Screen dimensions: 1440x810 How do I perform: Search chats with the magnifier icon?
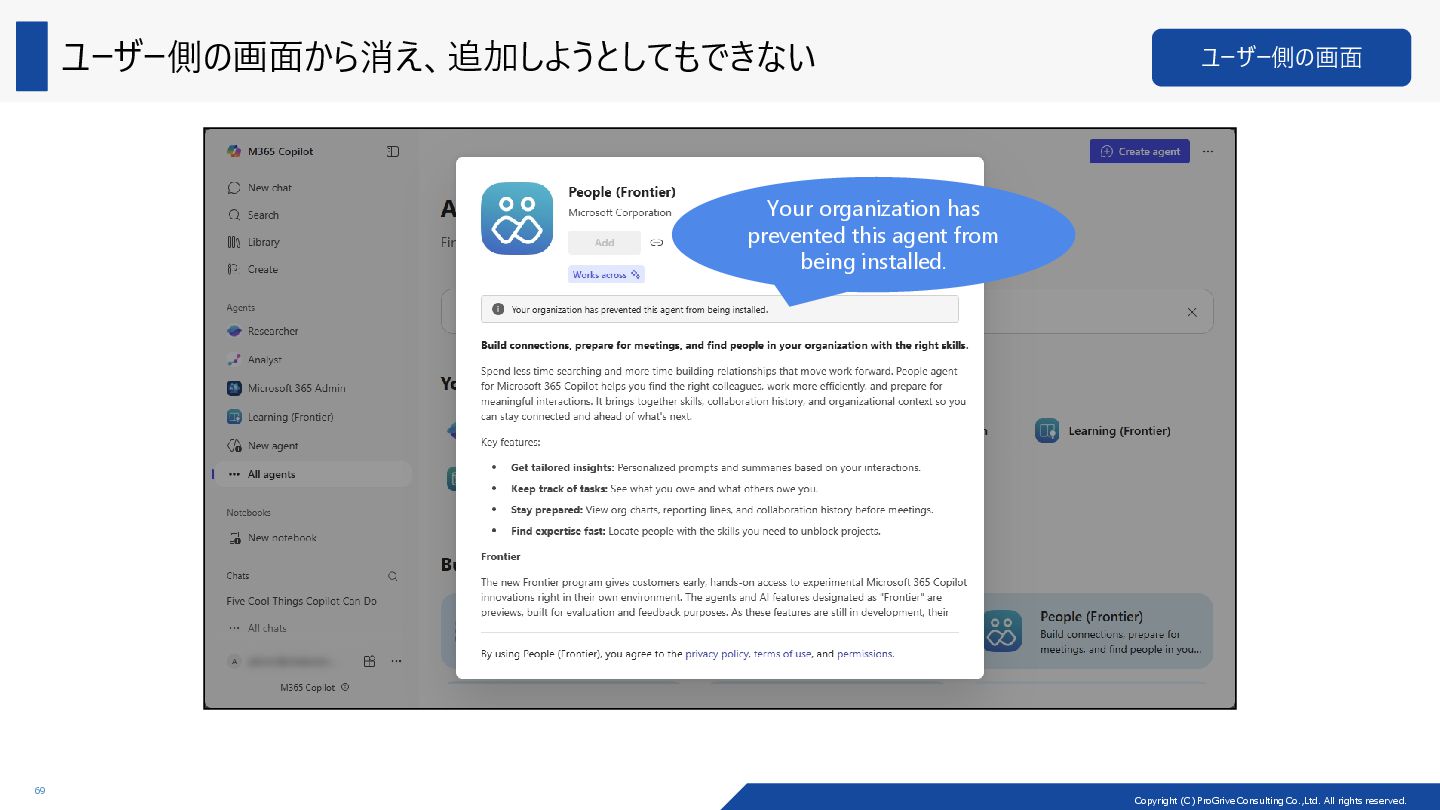[393, 576]
